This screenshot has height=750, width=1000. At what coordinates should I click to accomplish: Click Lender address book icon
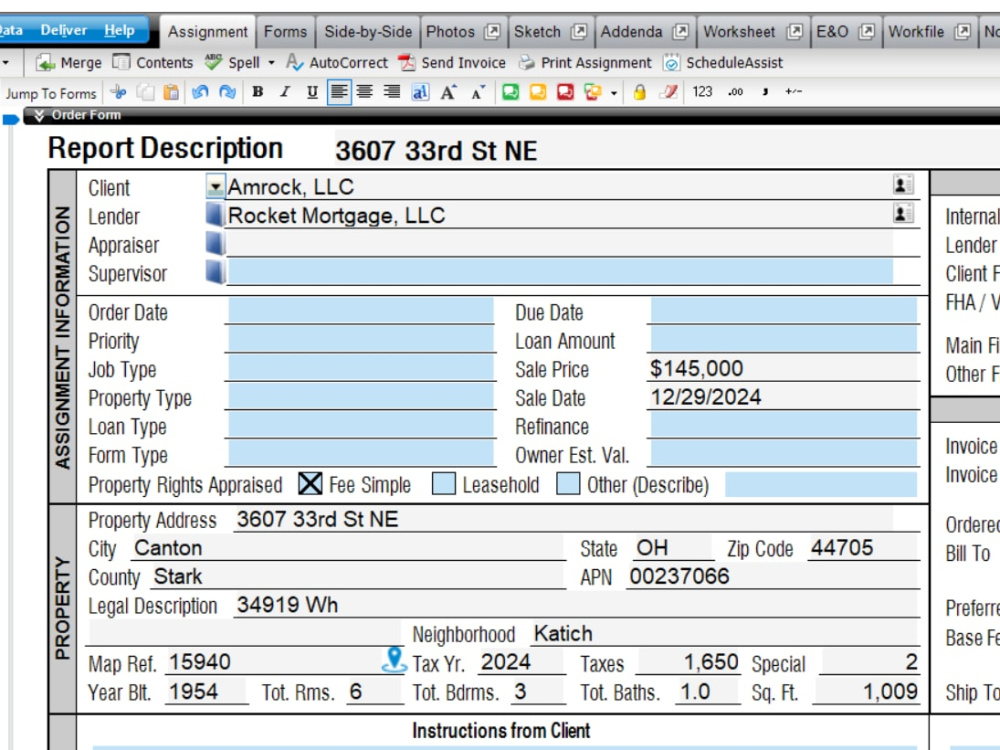(215, 215)
